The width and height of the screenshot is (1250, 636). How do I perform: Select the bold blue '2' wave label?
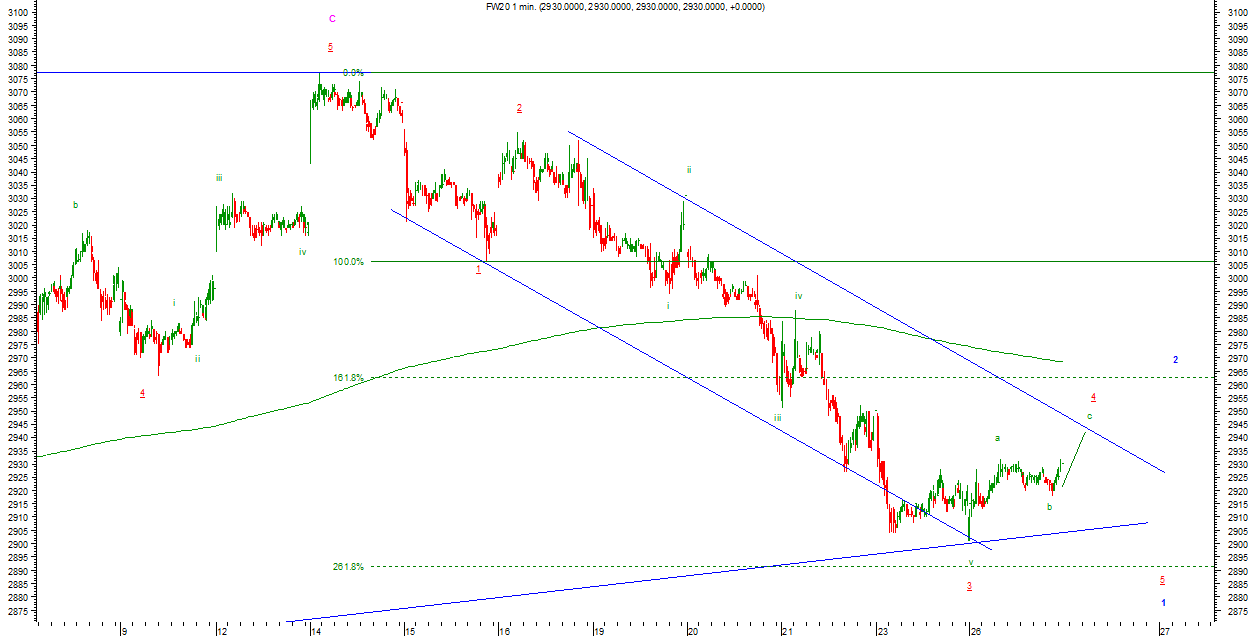pyautogui.click(x=1175, y=359)
